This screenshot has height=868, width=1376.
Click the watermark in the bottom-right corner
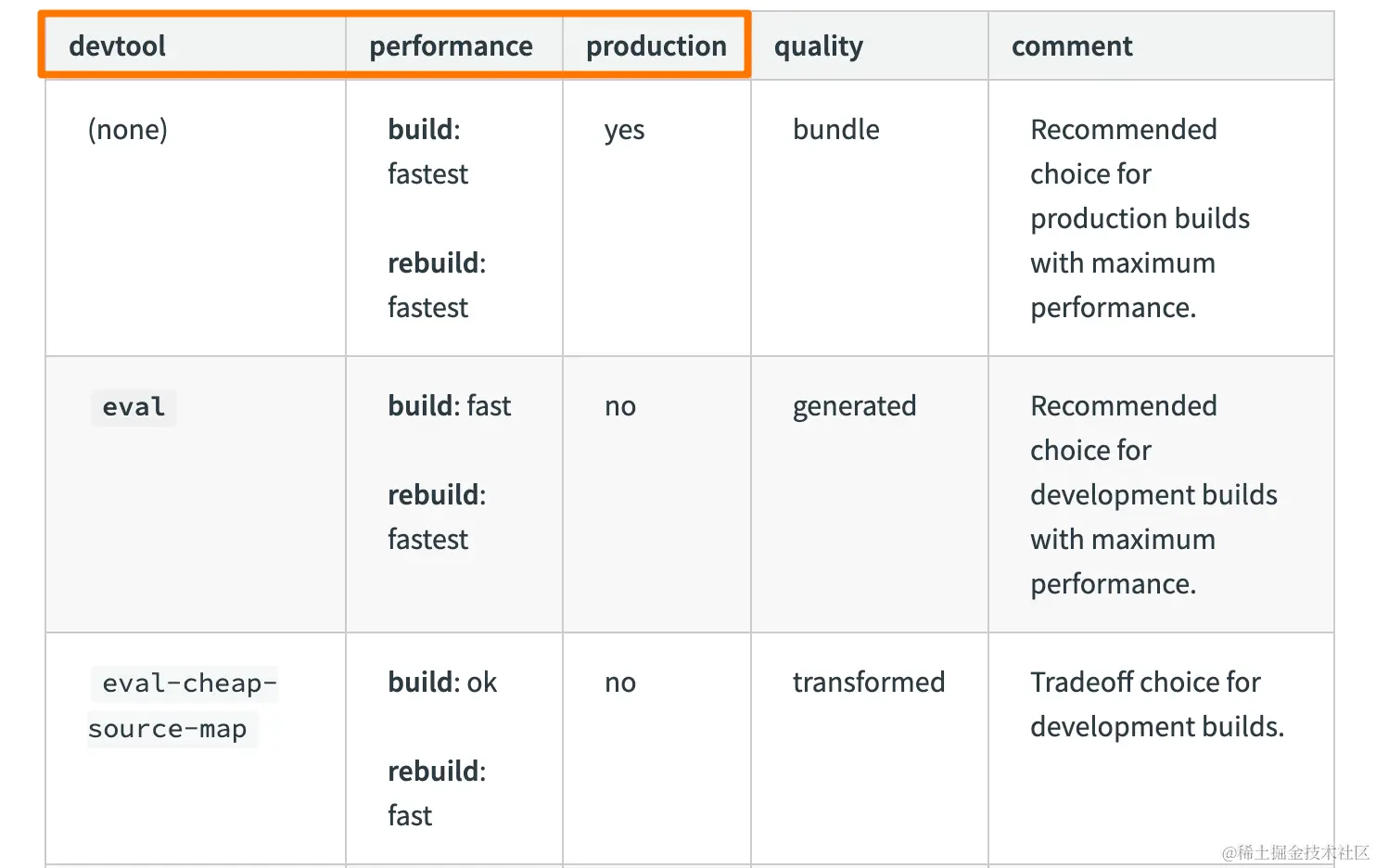tap(1294, 852)
